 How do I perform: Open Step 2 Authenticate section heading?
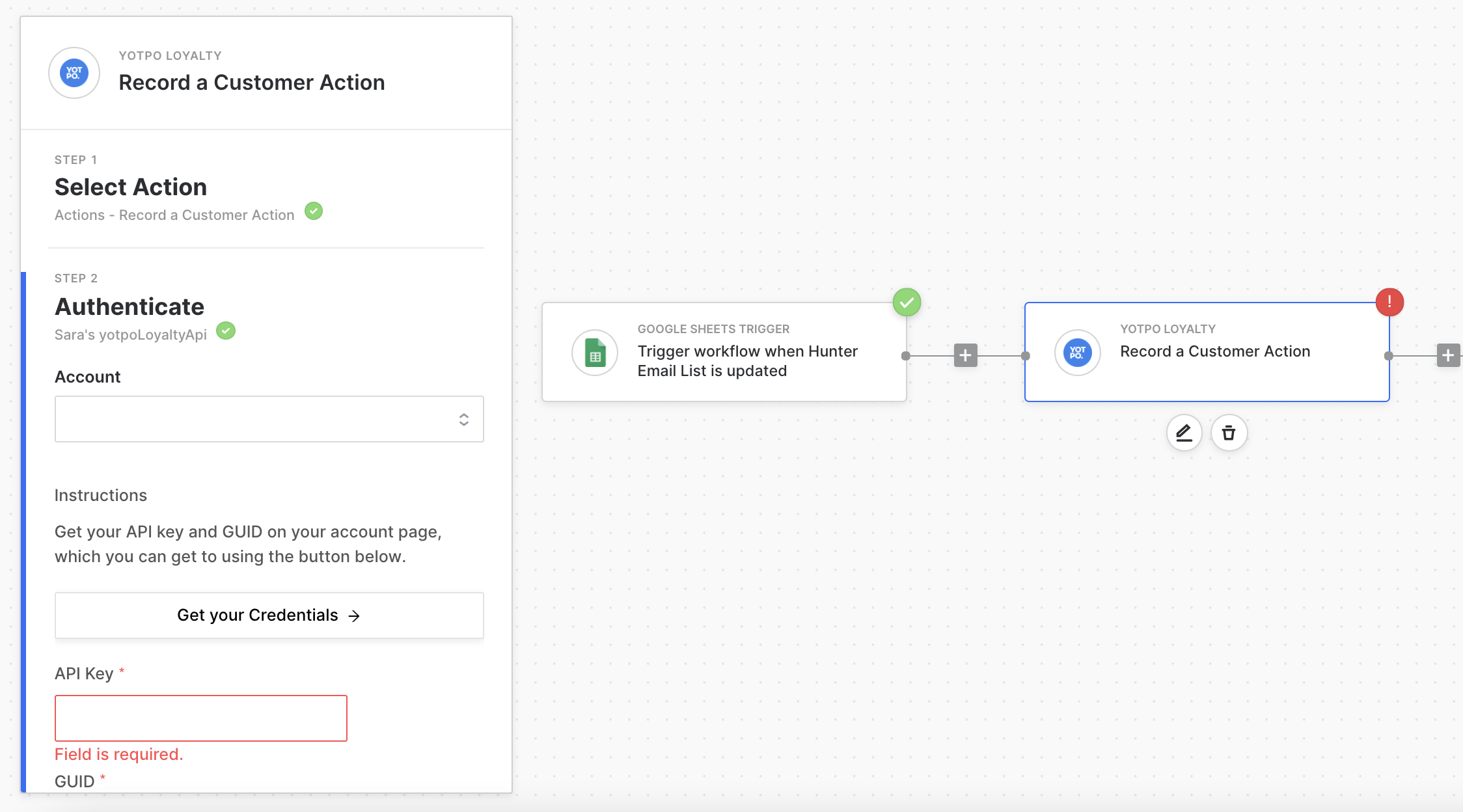[130, 306]
